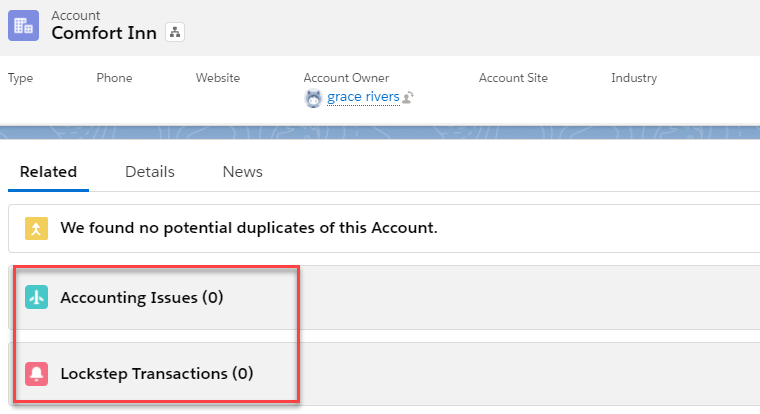This screenshot has height=414, width=760.
Task: Open the grace rivers owner link
Action: point(363,97)
